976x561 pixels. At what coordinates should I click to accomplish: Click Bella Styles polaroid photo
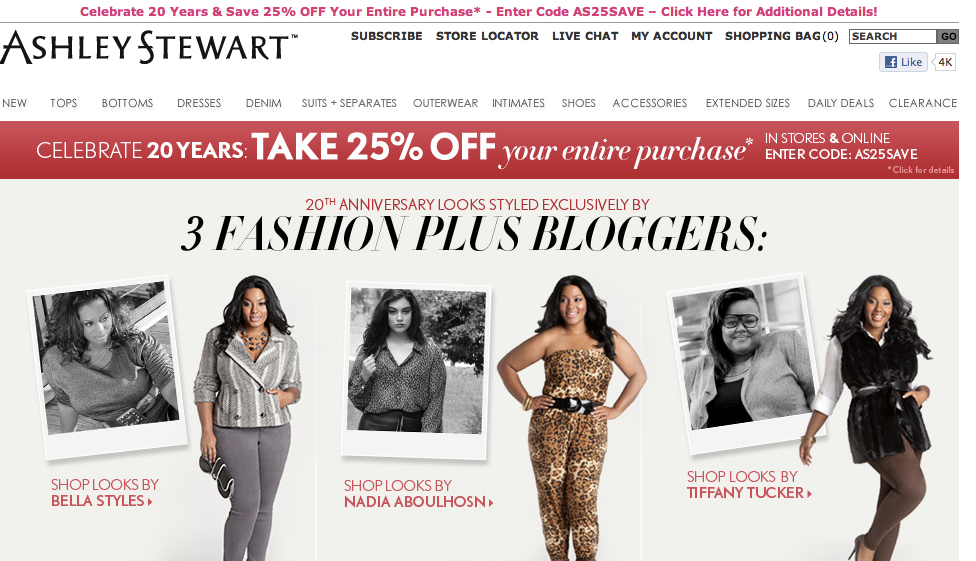point(108,367)
